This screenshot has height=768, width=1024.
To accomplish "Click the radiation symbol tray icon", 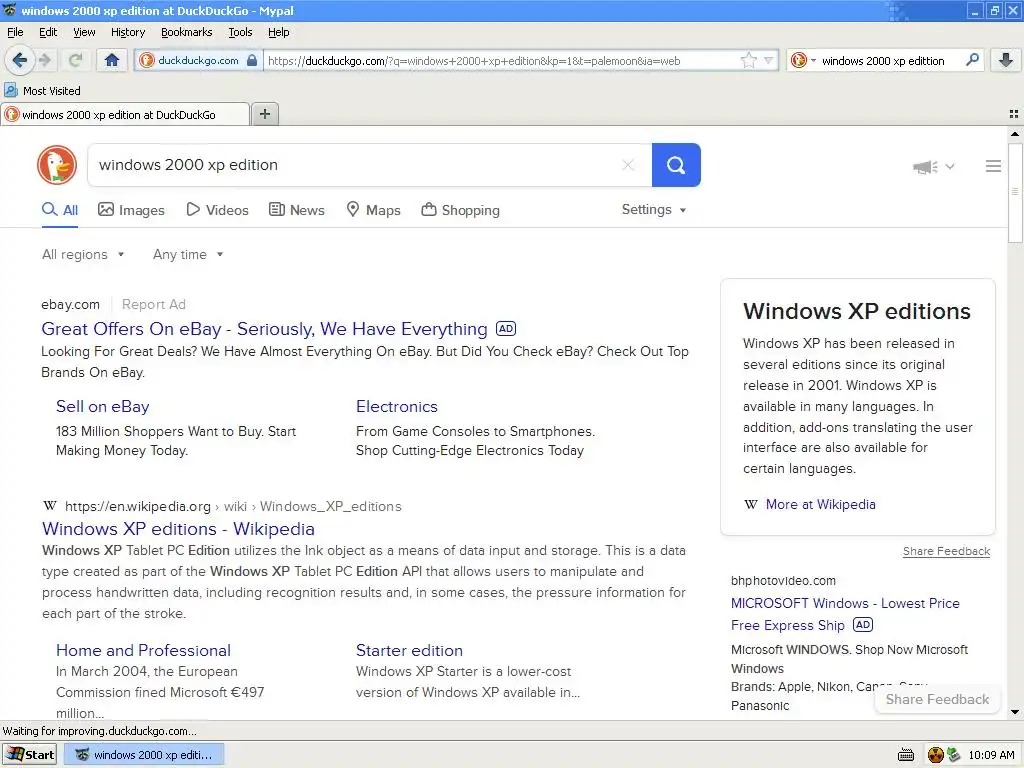I will pos(936,755).
